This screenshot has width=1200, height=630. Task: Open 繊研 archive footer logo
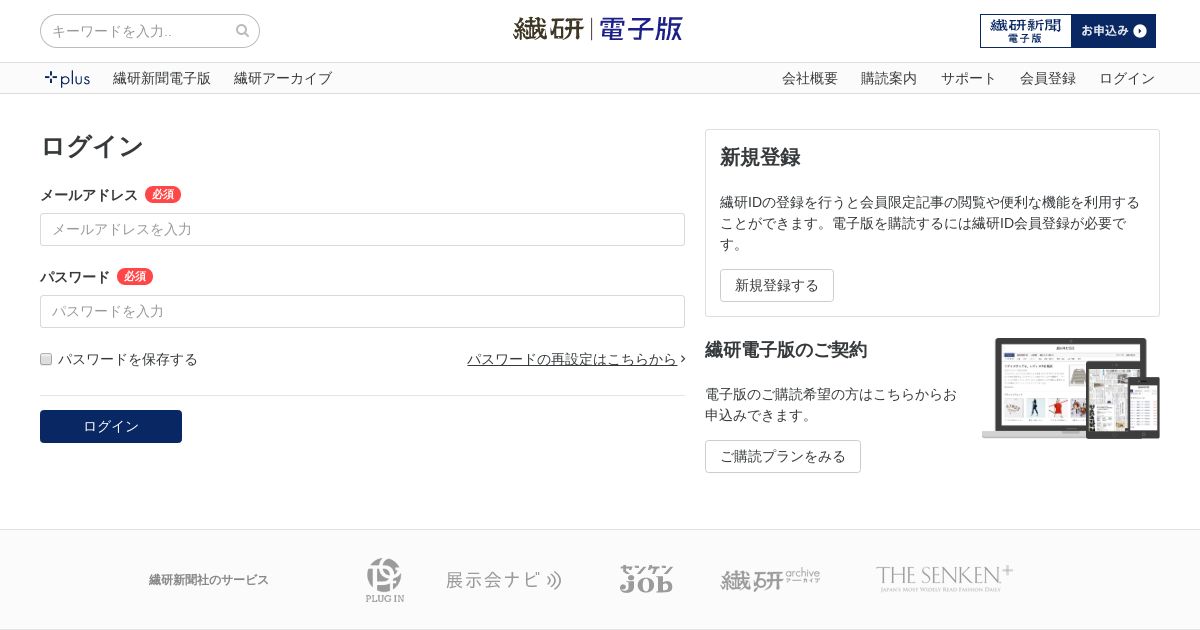tap(770, 580)
